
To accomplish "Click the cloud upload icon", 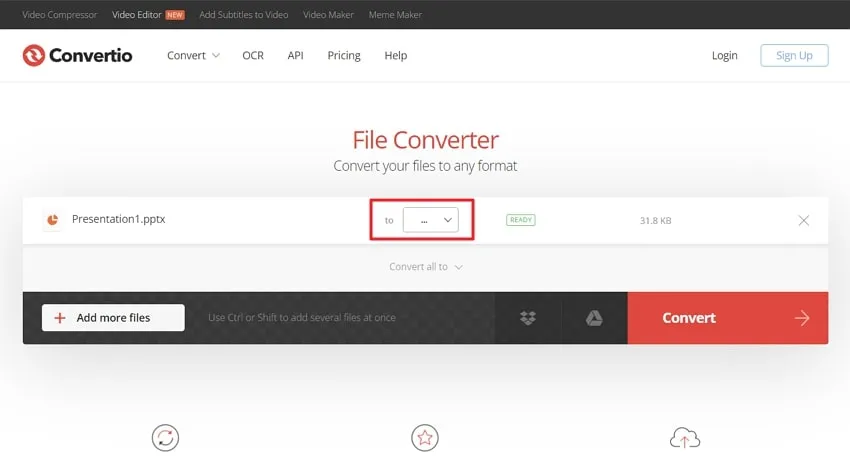I will pos(685,438).
